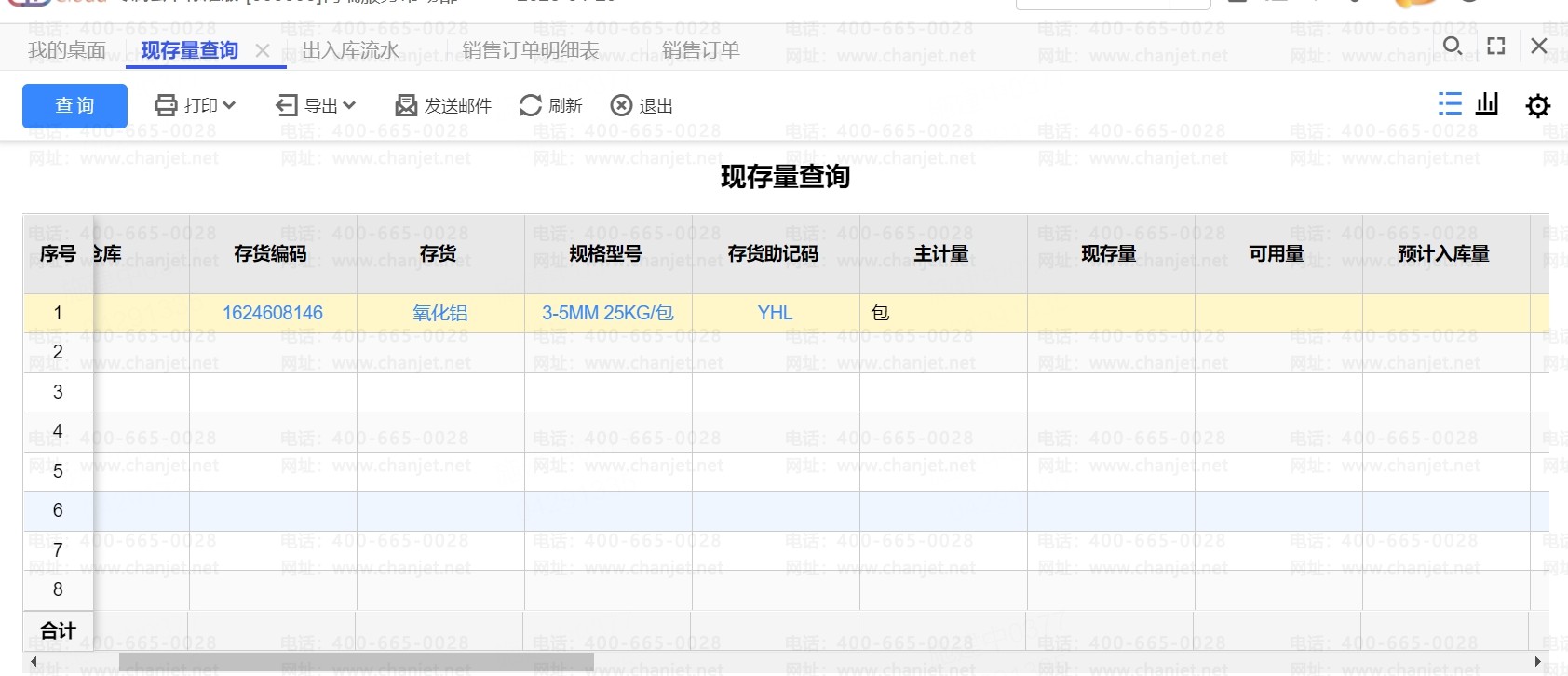Image resolution: width=1568 pixels, height=676 pixels.
Task: Click the search magnifier icon
Action: [1452, 46]
